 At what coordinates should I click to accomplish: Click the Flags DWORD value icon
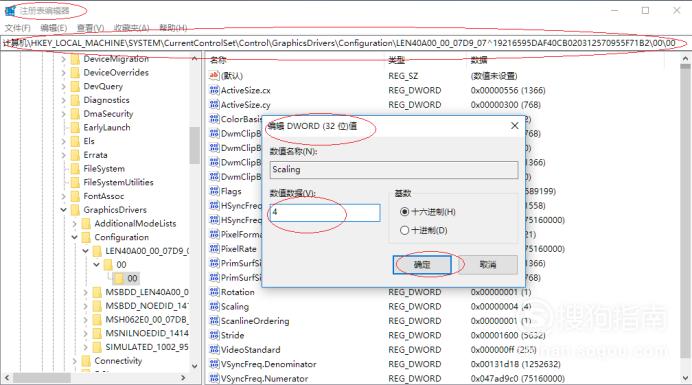(214, 191)
